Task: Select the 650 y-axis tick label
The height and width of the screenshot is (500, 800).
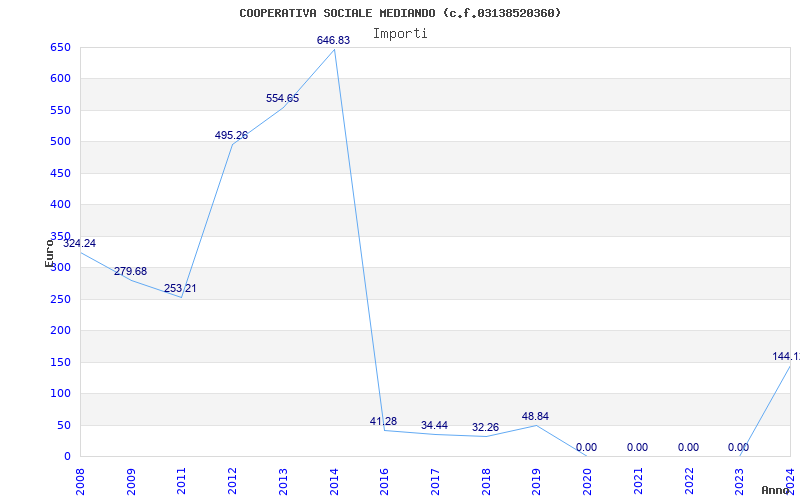Action: point(60,47)
